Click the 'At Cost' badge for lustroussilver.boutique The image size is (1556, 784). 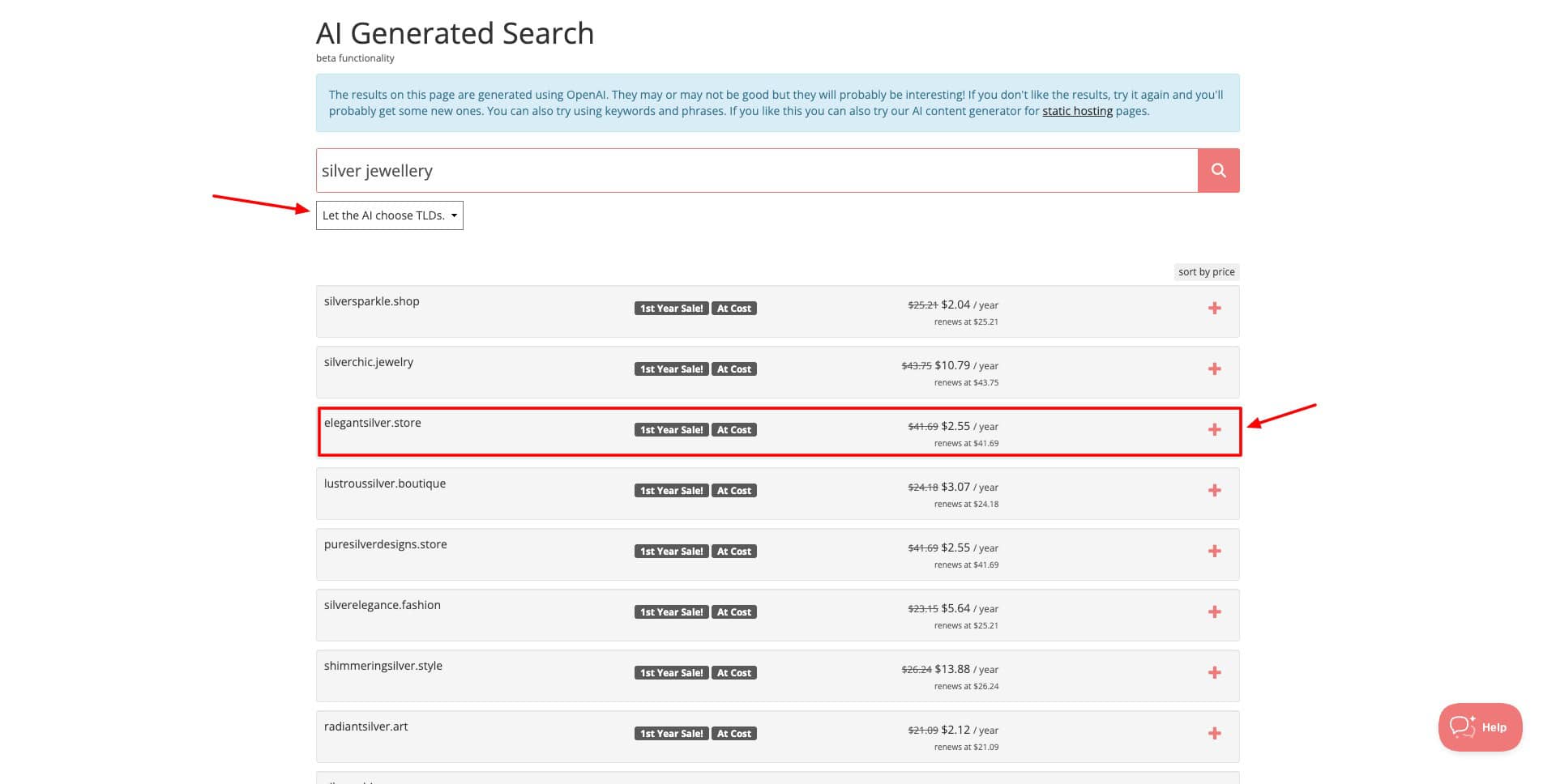click(x=733, y=491)
